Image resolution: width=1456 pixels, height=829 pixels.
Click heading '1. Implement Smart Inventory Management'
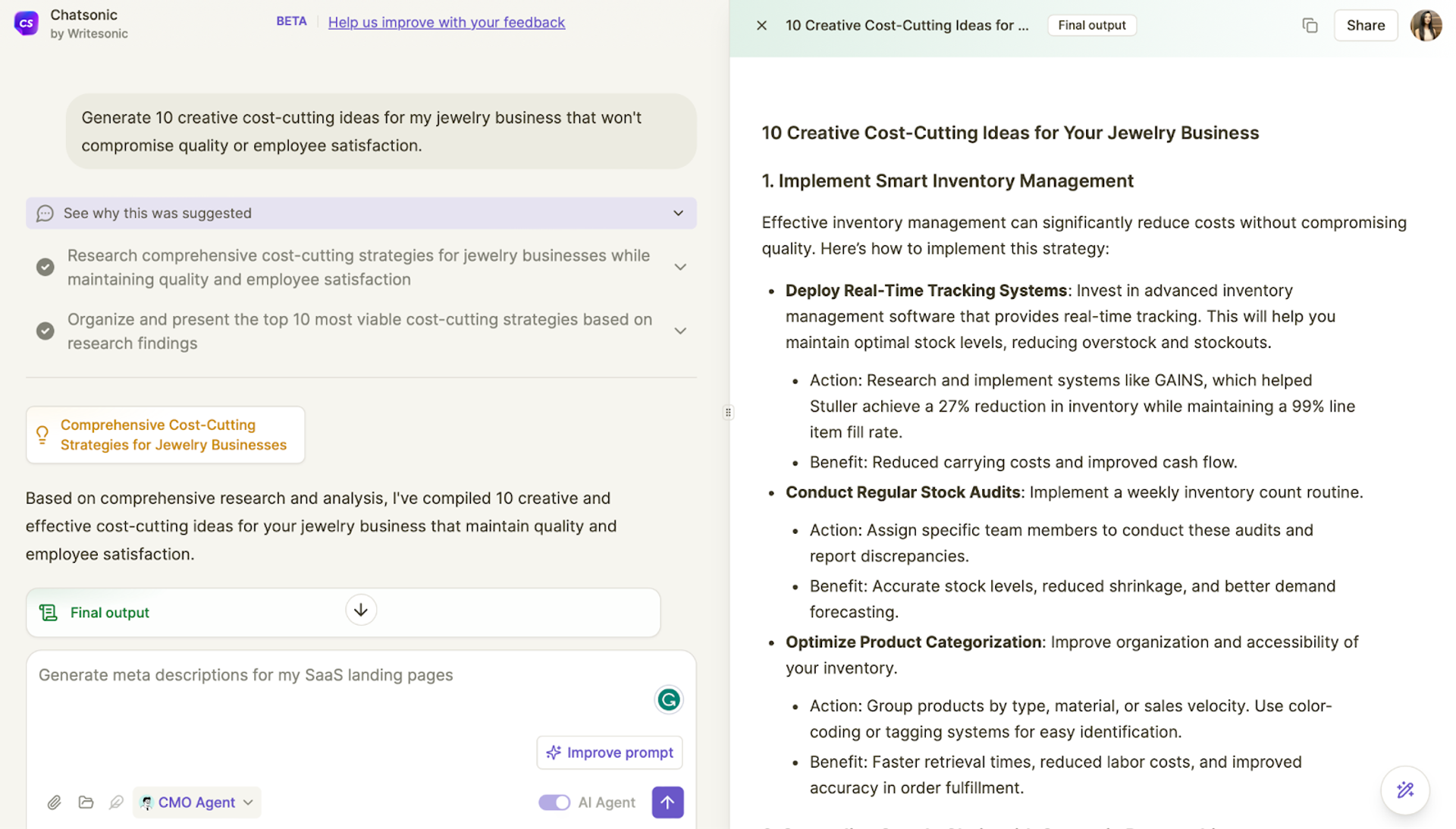(x=947, y=181)
